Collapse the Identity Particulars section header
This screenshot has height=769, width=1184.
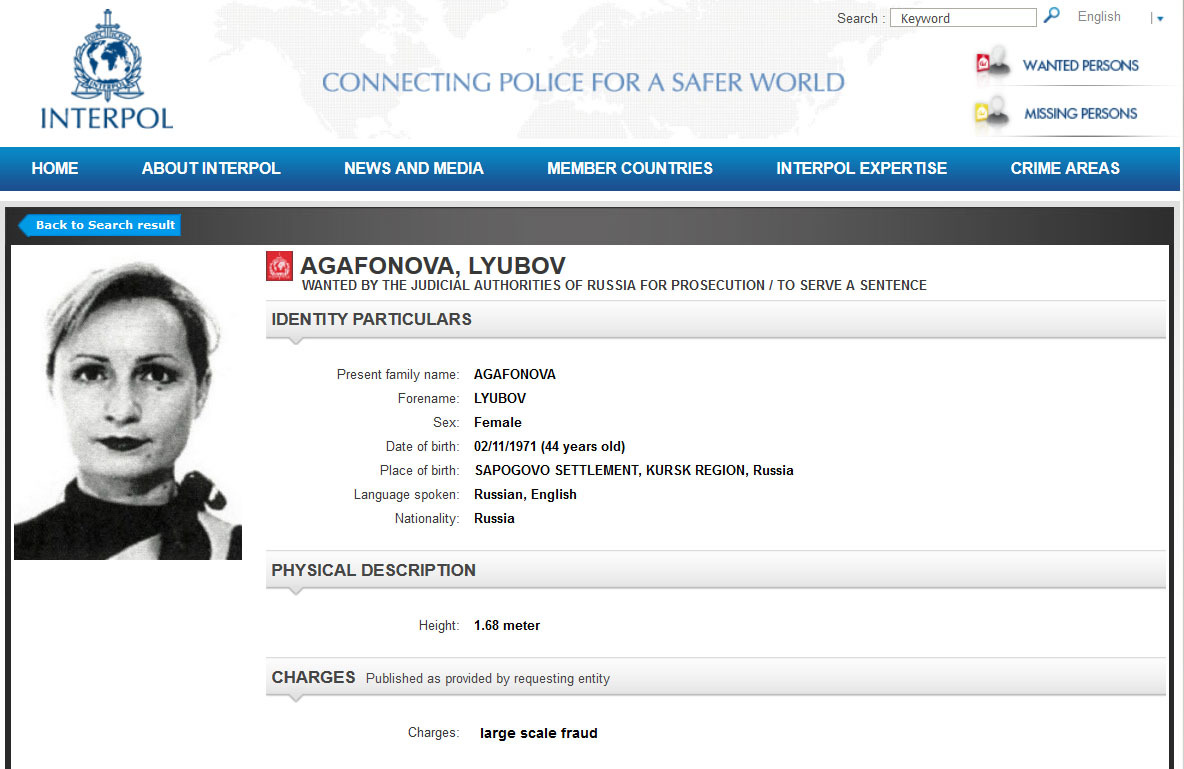click(715, 320)
